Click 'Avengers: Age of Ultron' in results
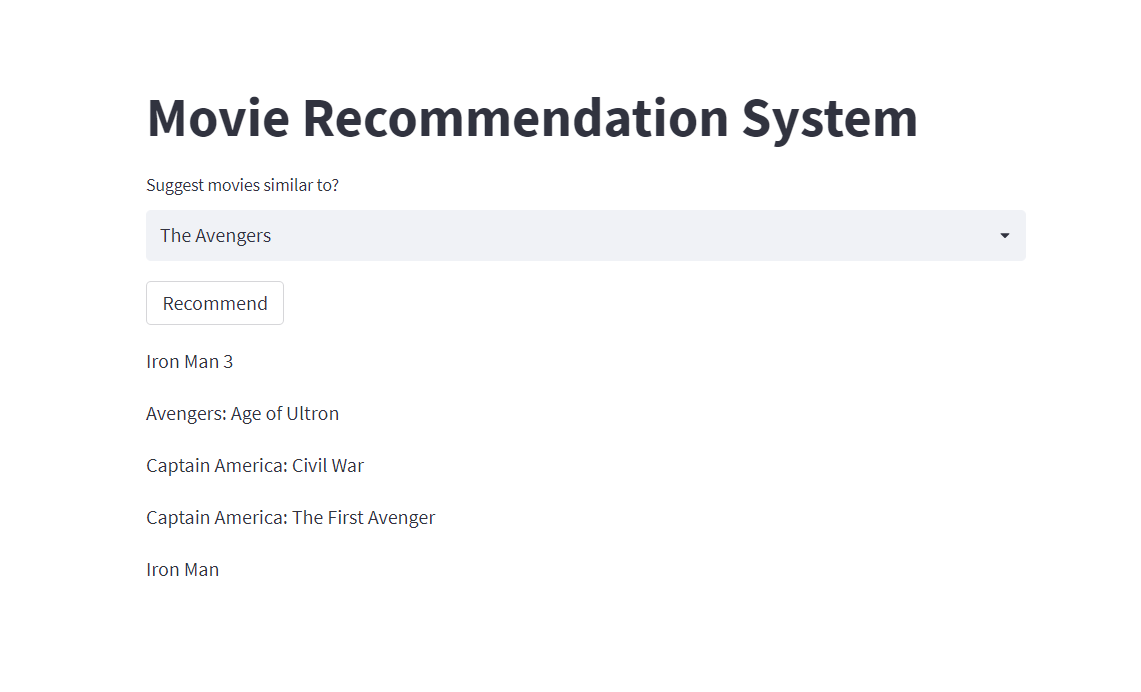The height and width of the screenshot is (692, 1141). click(x=242, y=413)
